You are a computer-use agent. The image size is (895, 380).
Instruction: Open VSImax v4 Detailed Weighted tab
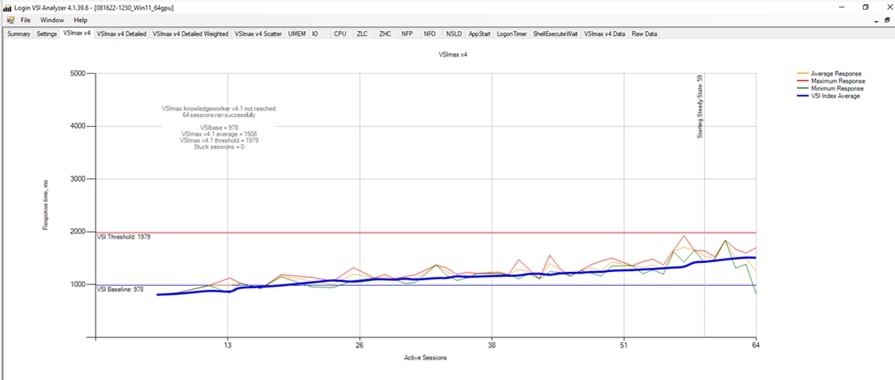[x=191, y=34]
